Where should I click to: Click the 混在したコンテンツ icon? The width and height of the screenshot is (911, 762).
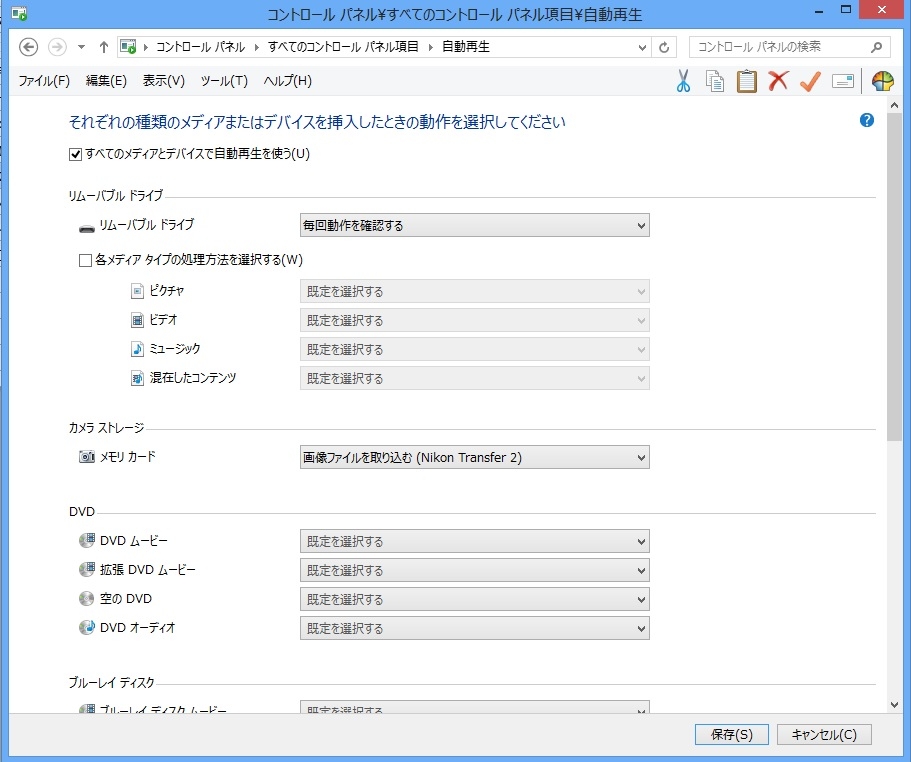pos(137,378)
